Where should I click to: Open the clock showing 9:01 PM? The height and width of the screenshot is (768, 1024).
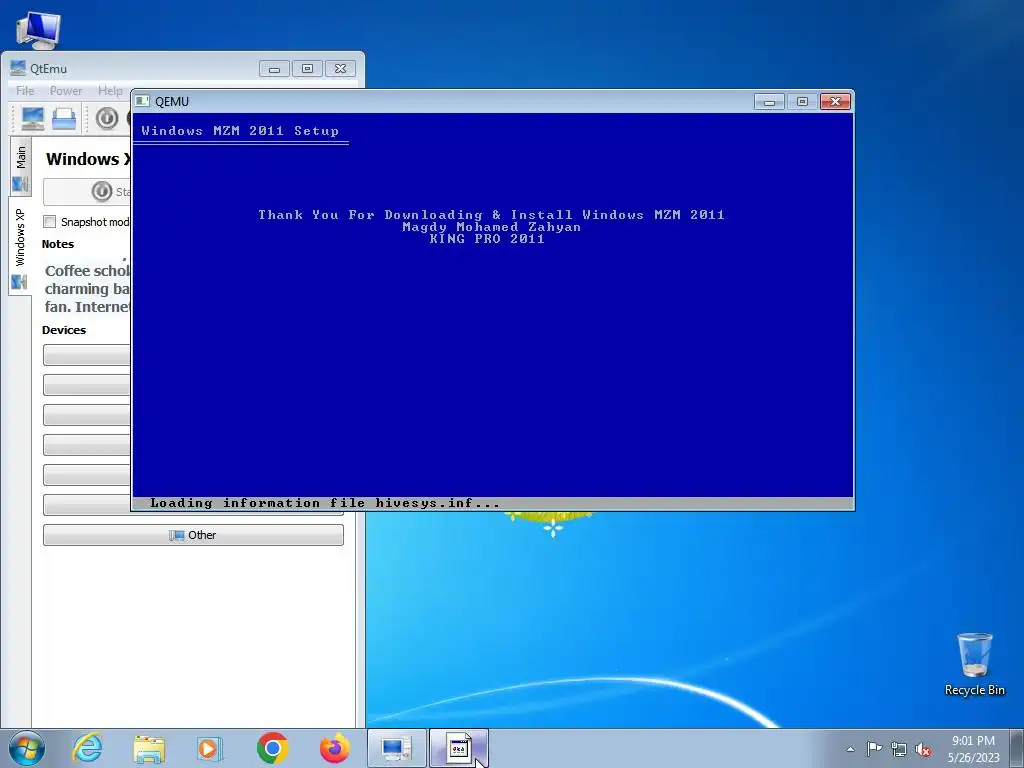[x=974, y=749]
